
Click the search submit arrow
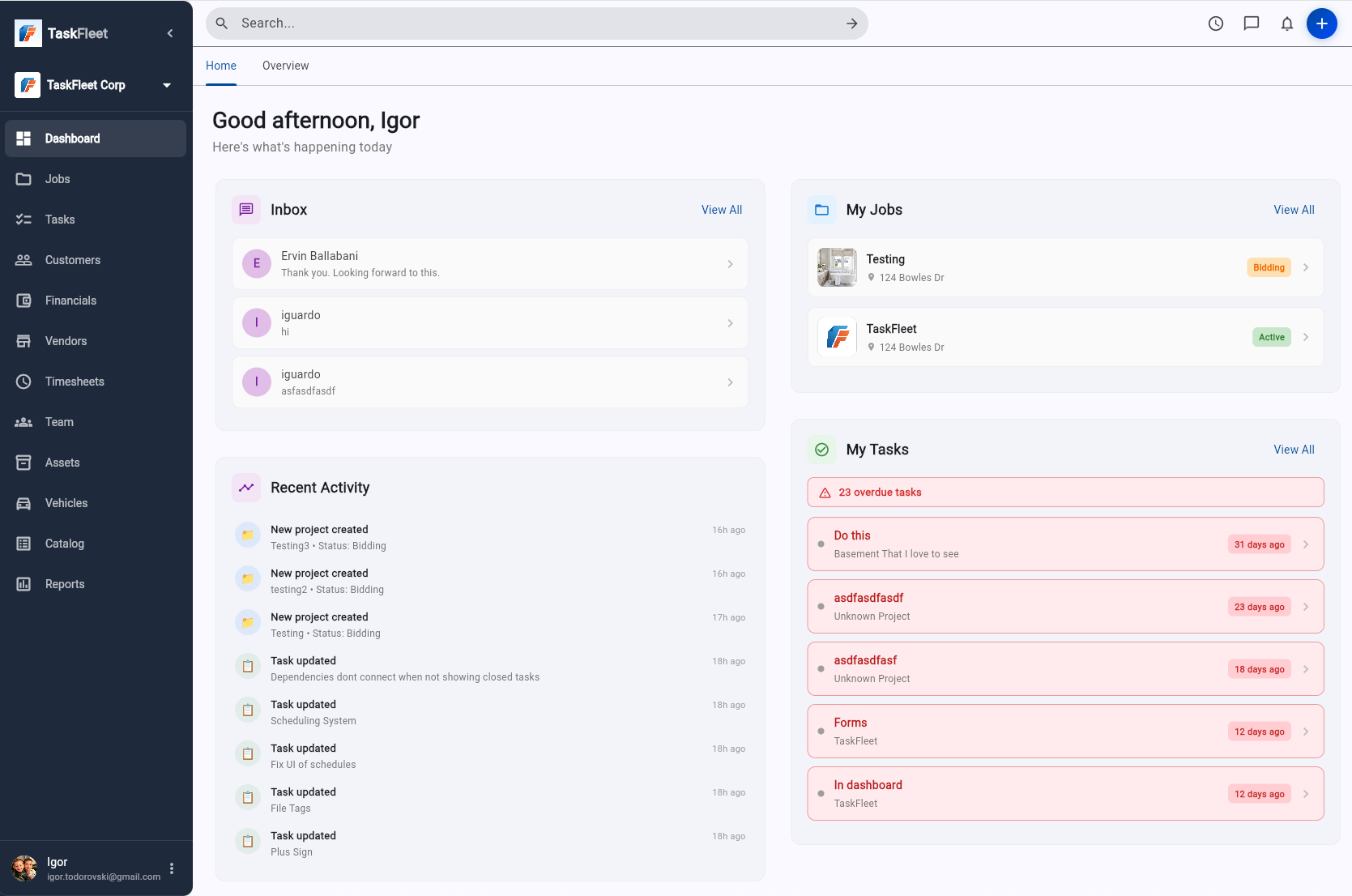pyautogui.click(x=851, y=23)
